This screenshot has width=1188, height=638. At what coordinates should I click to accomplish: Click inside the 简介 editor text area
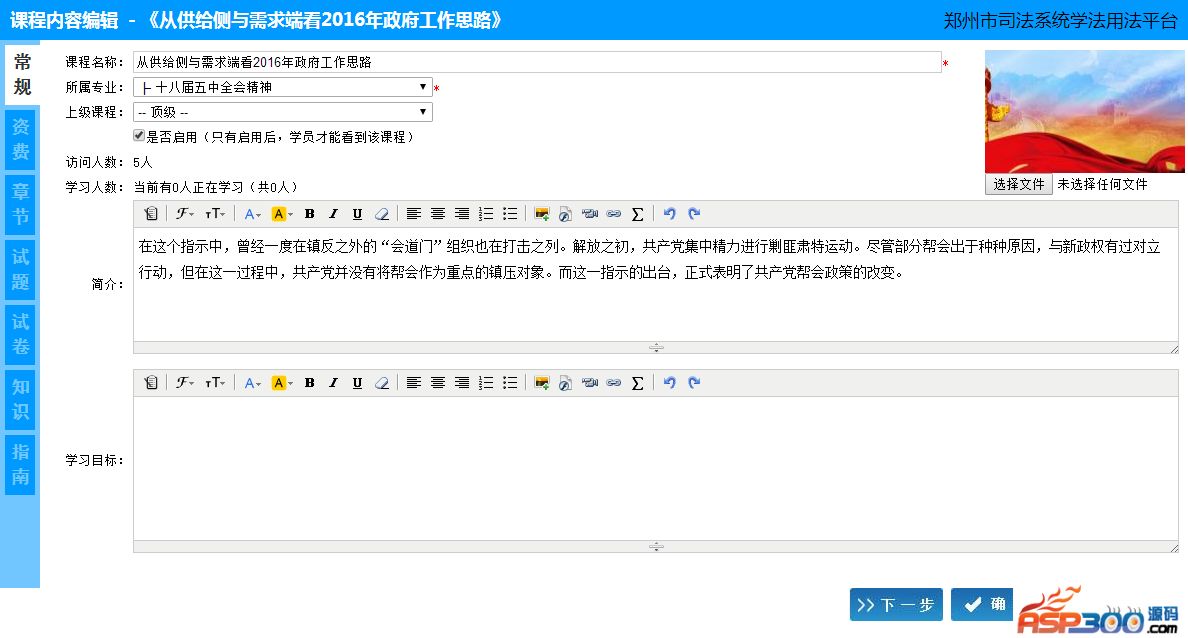click(655, 284)
